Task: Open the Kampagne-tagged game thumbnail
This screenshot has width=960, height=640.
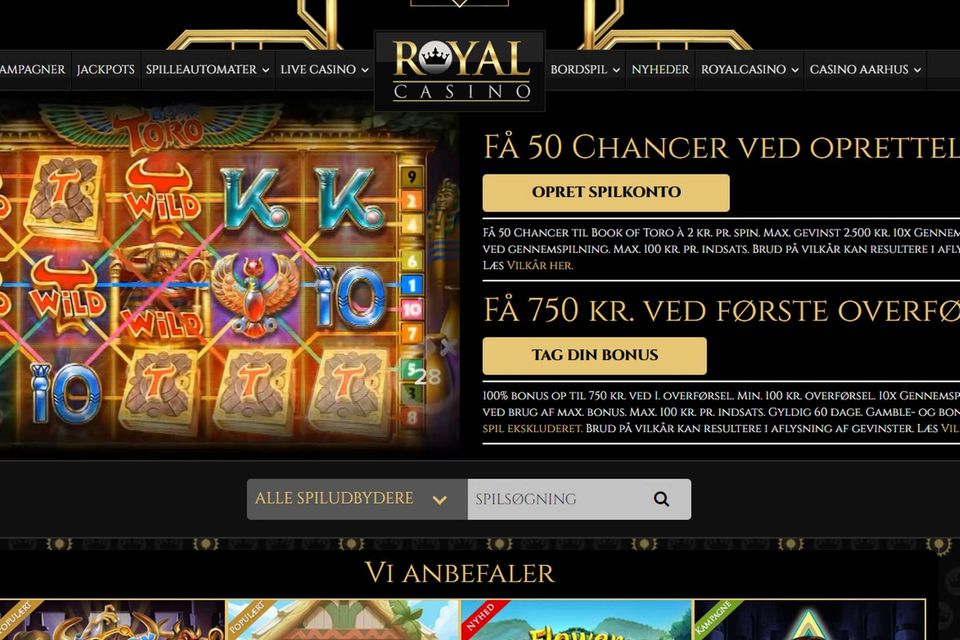Action: coord(809,620)
